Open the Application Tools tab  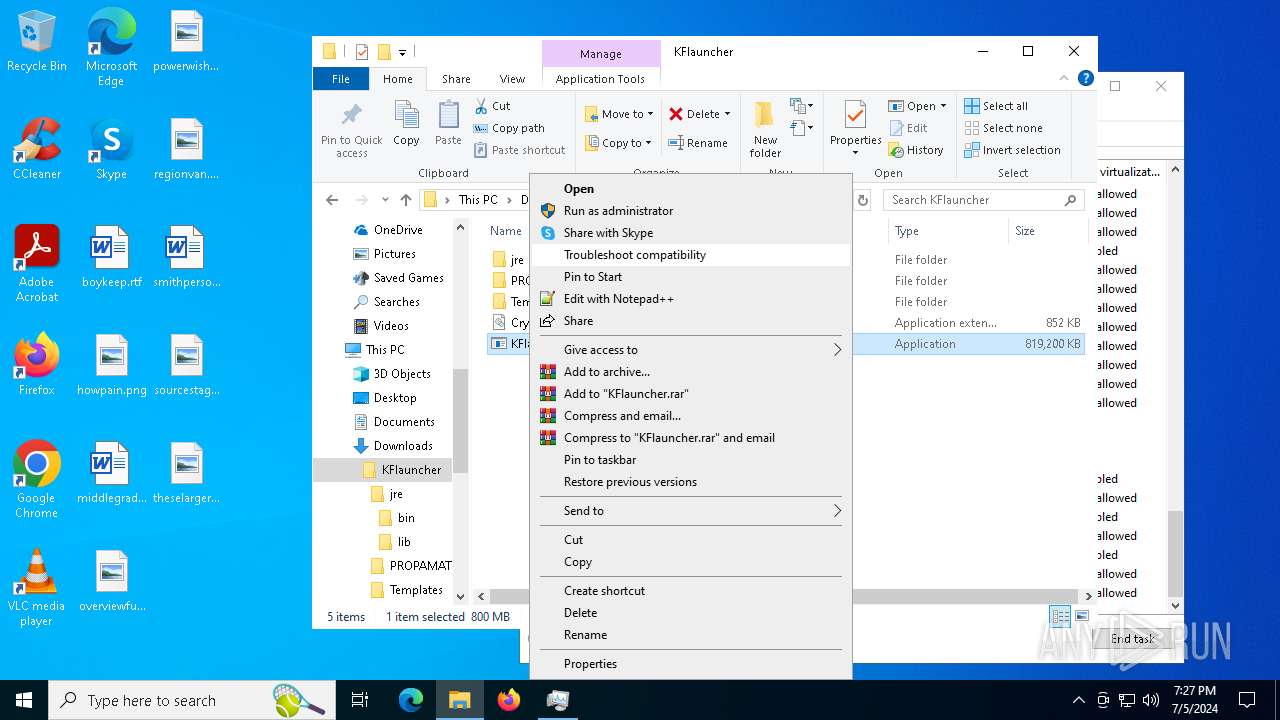[x=600, y=79]
